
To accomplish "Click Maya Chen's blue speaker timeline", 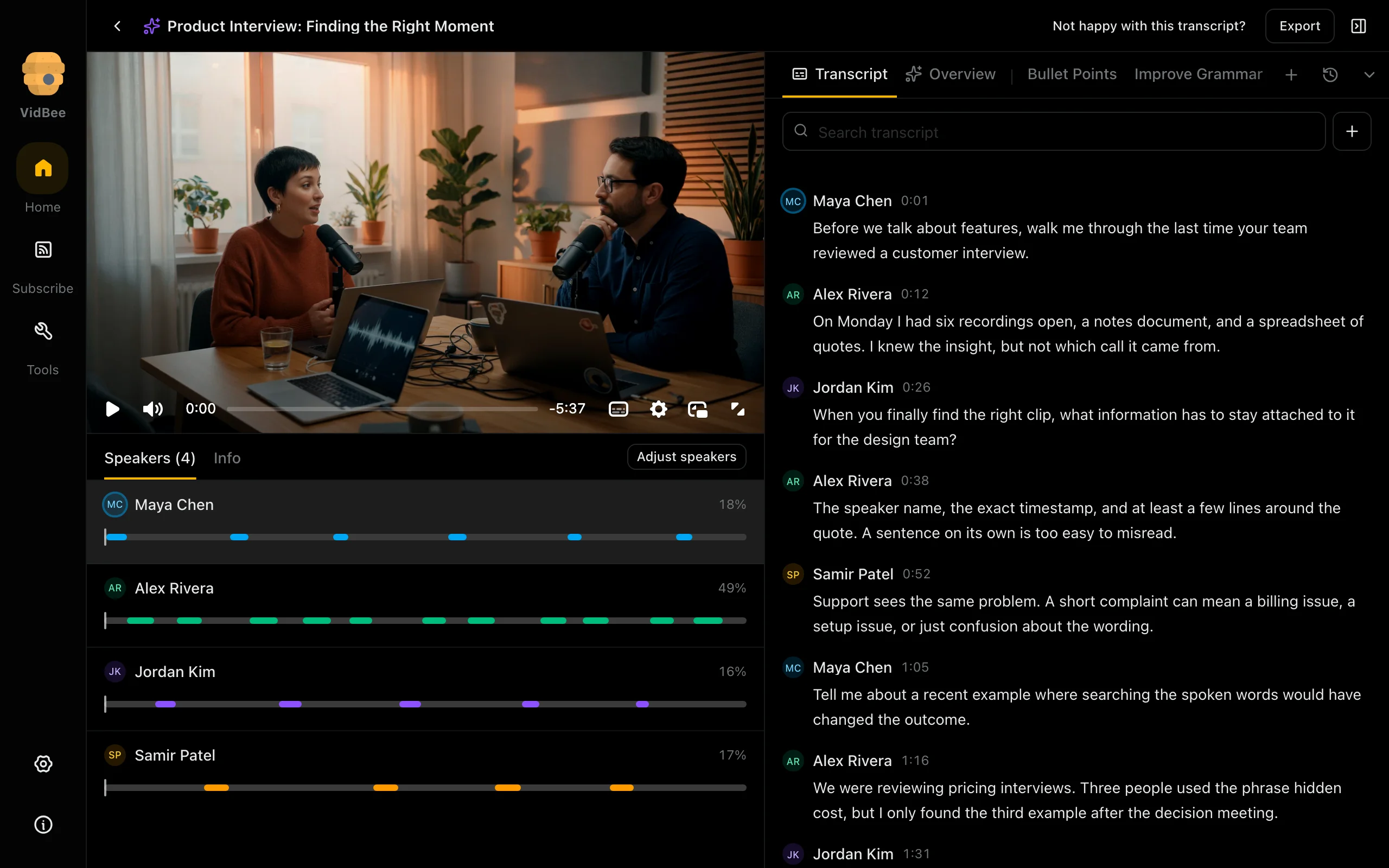I will point(425,537).
